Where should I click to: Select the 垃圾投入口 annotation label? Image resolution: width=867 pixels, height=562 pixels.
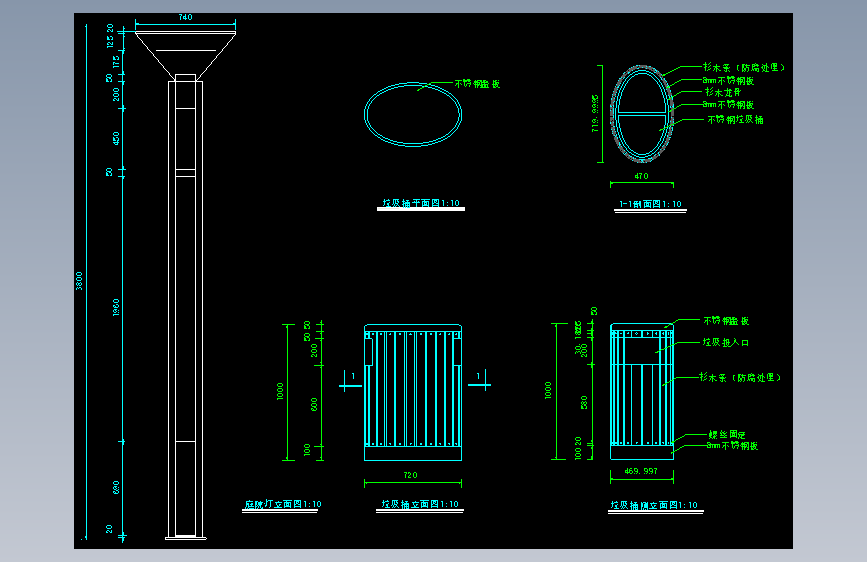tap(726, 342)
